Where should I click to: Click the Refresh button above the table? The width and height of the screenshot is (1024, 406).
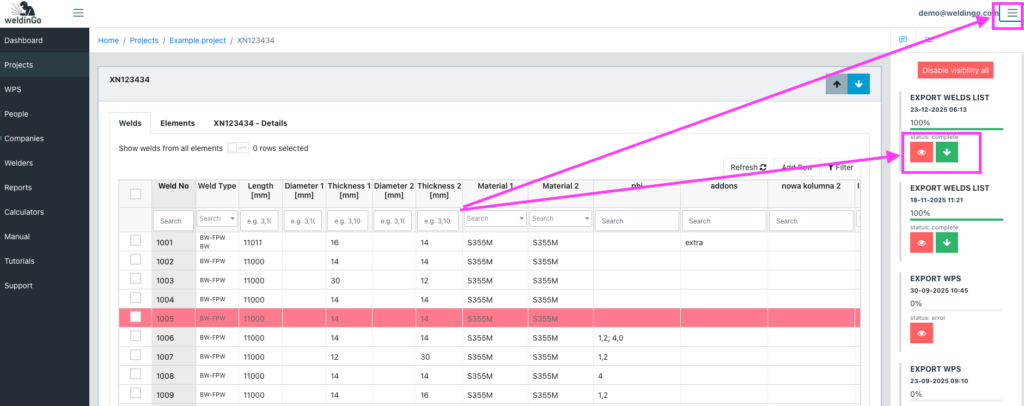tap(748, 167)
